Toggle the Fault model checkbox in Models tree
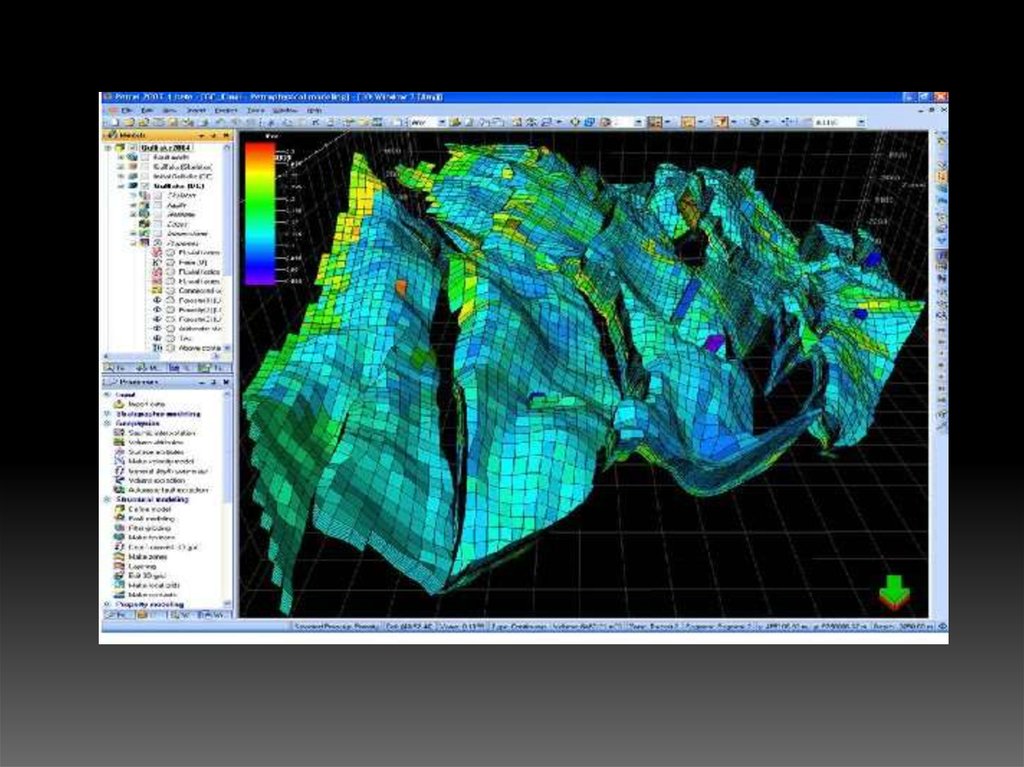 pyautogui.click(x=145, y=158)
